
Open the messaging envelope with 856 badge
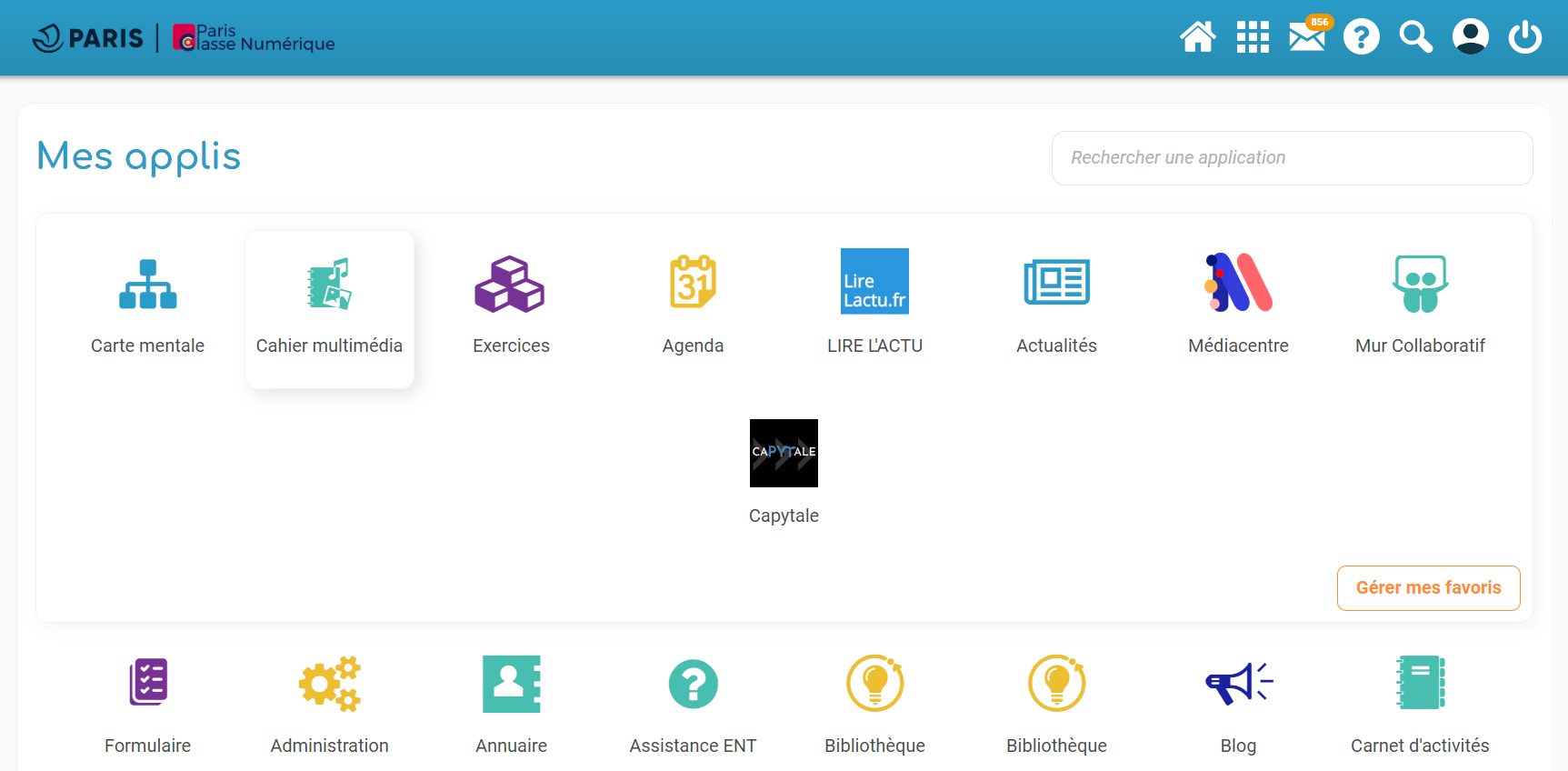(1308, 36)
